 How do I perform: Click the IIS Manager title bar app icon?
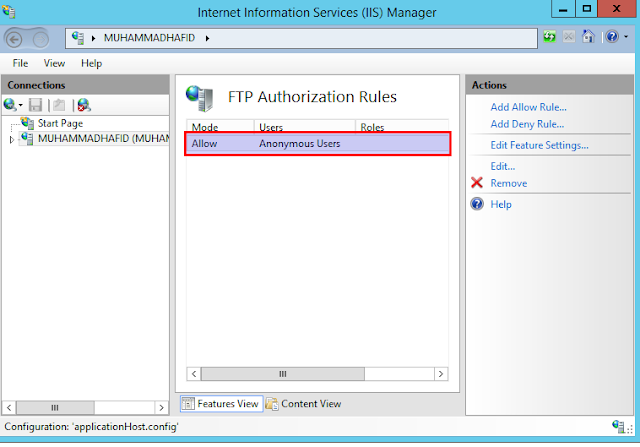(x=9, y=11)
